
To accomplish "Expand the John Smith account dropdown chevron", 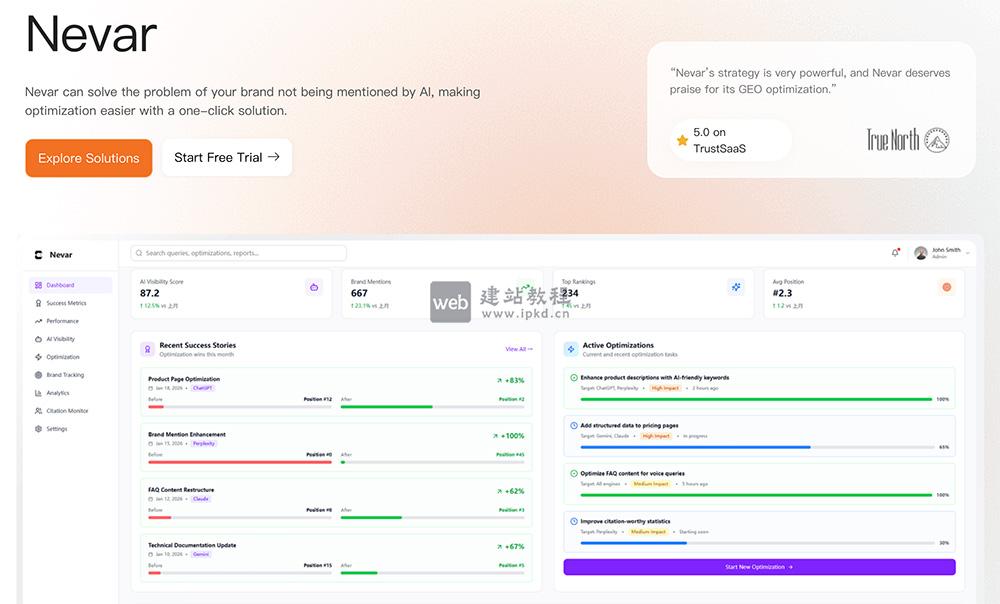I will click(968, 254).
